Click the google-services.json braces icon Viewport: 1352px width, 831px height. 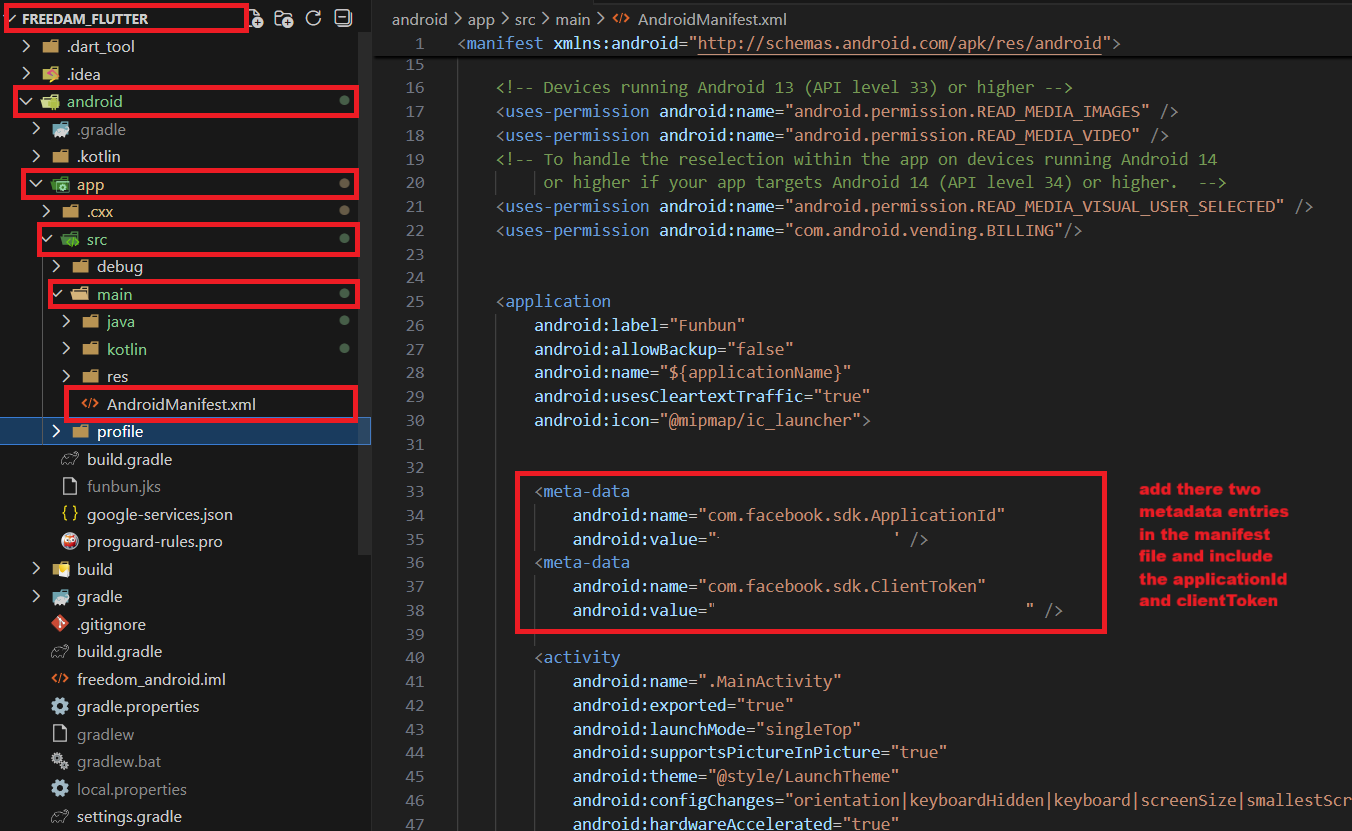pyautogui.click(x=69, y=514)
